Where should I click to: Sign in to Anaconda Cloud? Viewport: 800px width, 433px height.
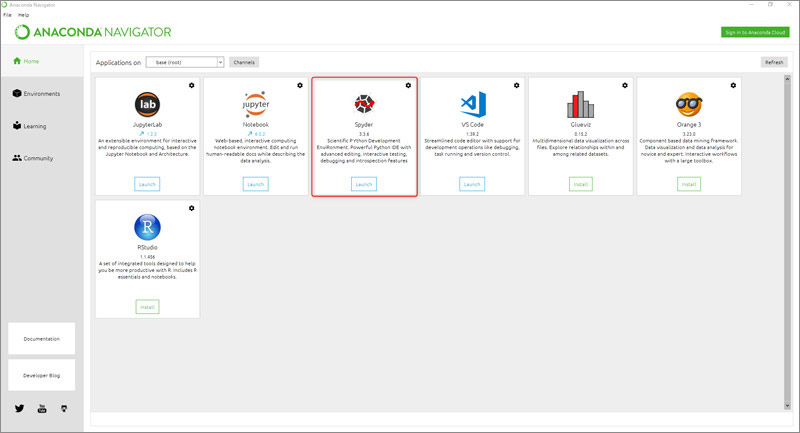755,32
